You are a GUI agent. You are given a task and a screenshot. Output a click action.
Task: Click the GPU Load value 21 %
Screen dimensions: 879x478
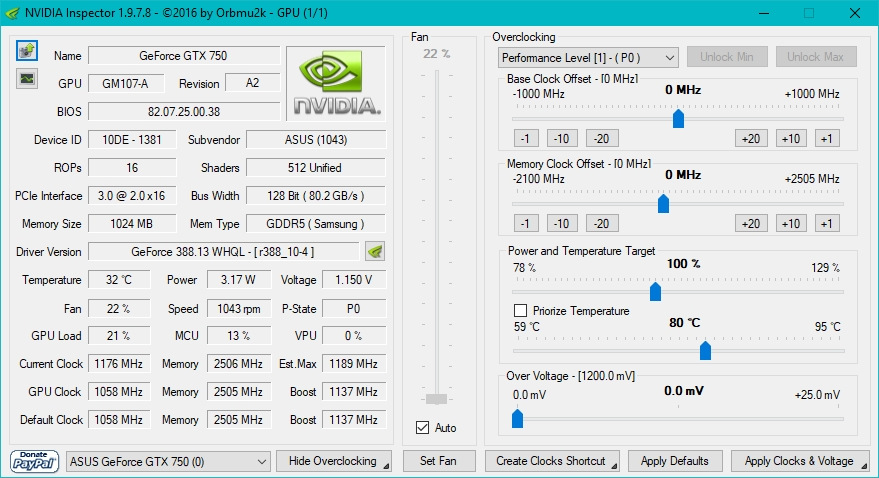pos(119,336)
